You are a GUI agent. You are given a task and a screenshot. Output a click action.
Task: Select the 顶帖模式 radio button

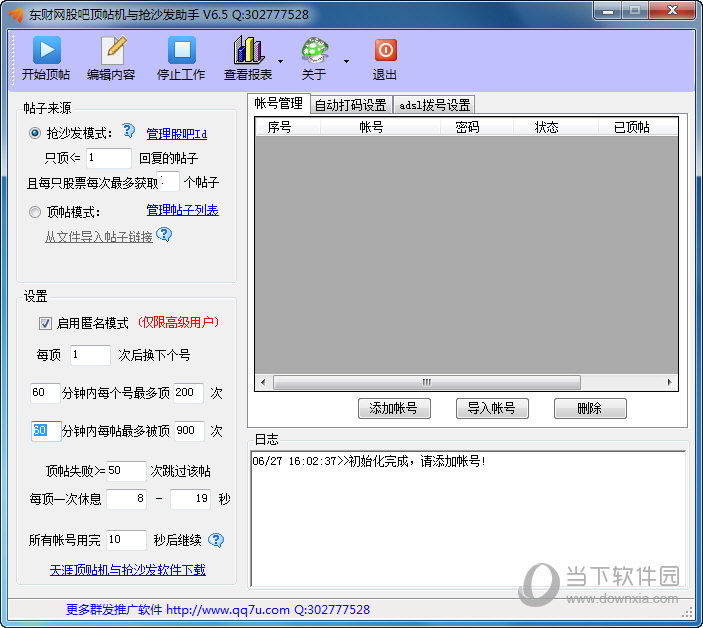click(35, 212)
